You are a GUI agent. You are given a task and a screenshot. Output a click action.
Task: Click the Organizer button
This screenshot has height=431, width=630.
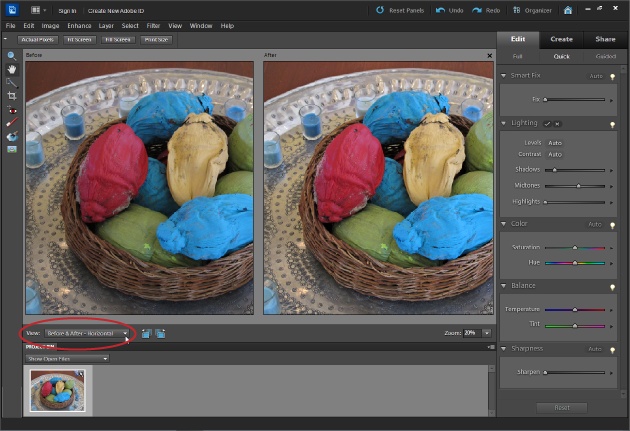pos(533,10)
